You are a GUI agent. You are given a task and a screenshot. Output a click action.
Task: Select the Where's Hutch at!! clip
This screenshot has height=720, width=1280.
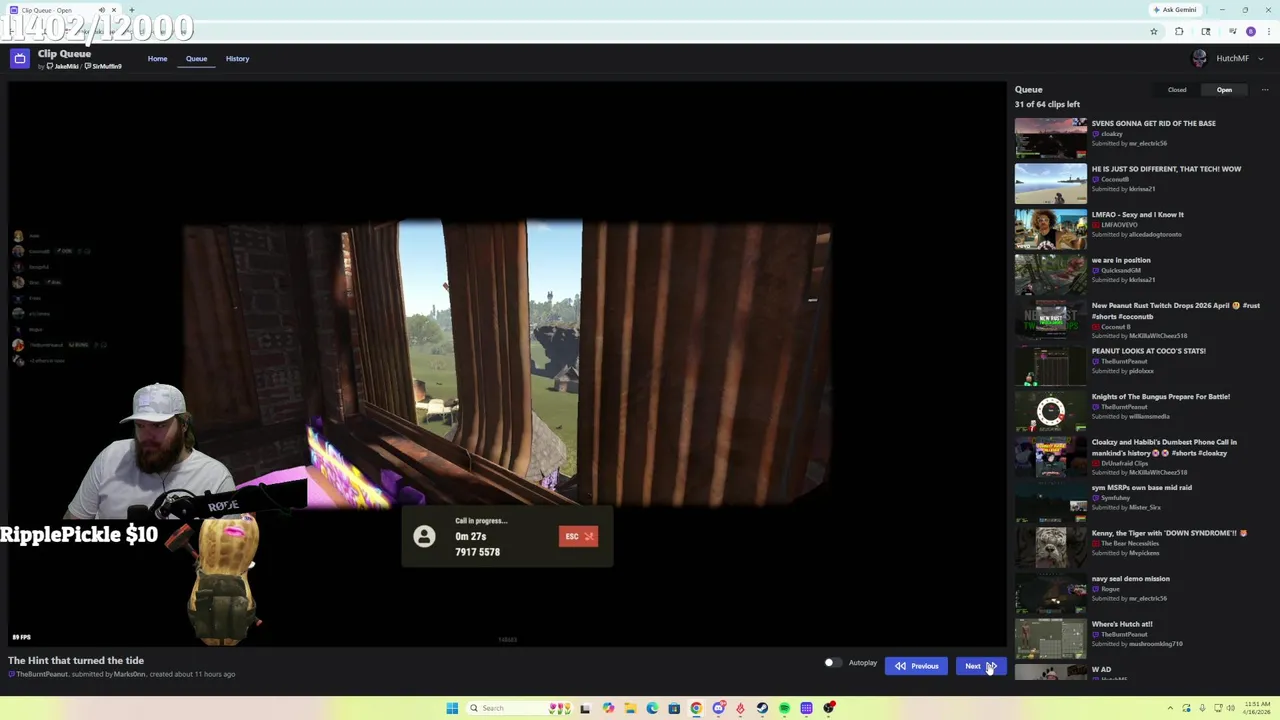point(1122,624)
